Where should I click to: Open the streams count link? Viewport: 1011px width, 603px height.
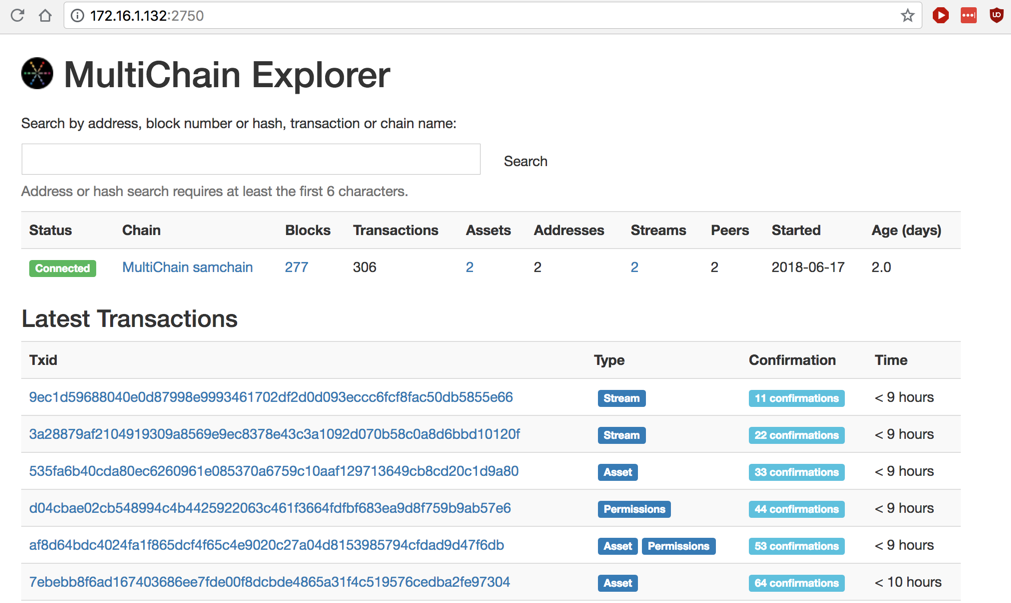(x=634, y=268)
